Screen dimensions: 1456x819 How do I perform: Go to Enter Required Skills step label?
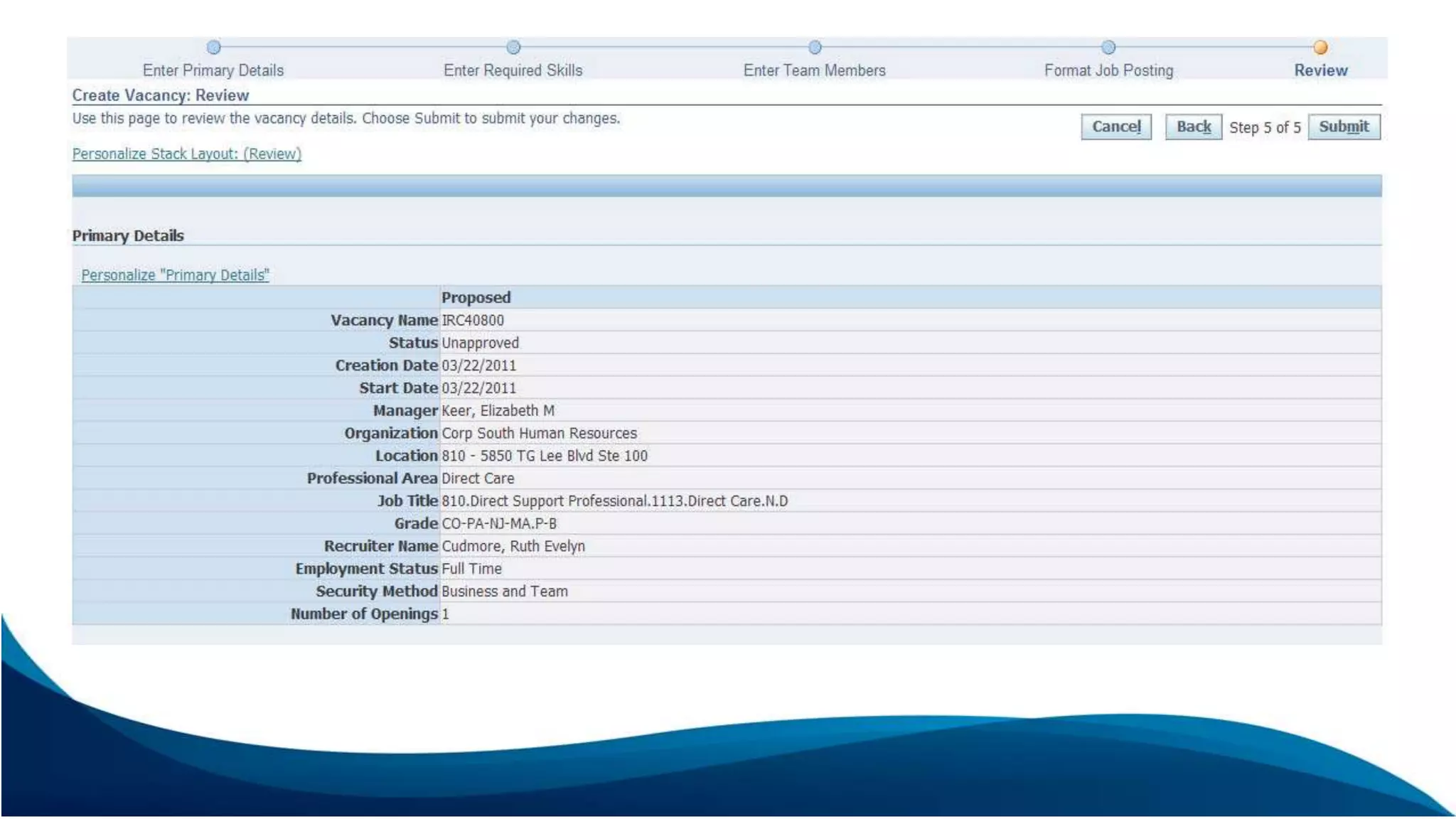click(x=513, y=70)
